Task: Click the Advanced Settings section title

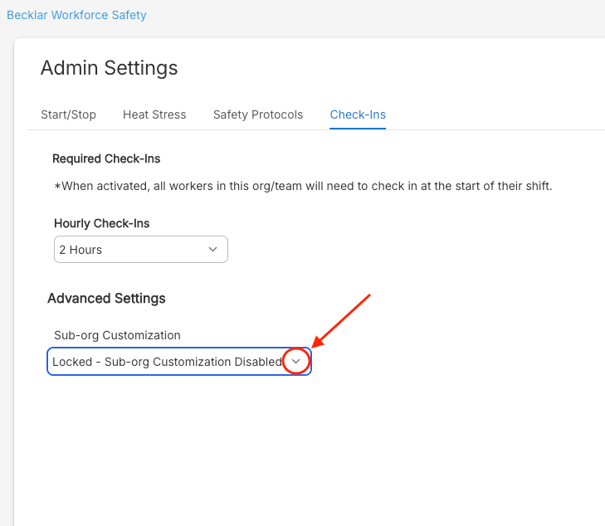Action: pyautogui.click(x=106, y=298)
